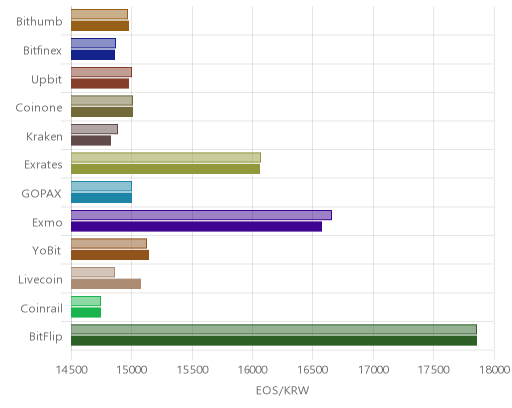Click the light green BitFlip upper bar
This screenshot has height=408, width=512.
pyautogui.click(x=274, y=329)
